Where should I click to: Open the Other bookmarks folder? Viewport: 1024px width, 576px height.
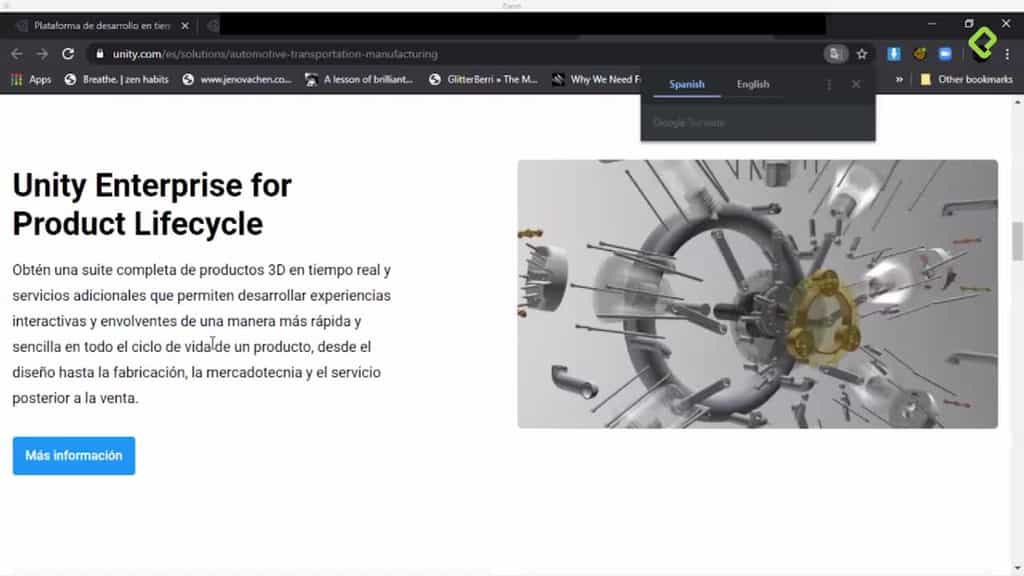(966, 80)
